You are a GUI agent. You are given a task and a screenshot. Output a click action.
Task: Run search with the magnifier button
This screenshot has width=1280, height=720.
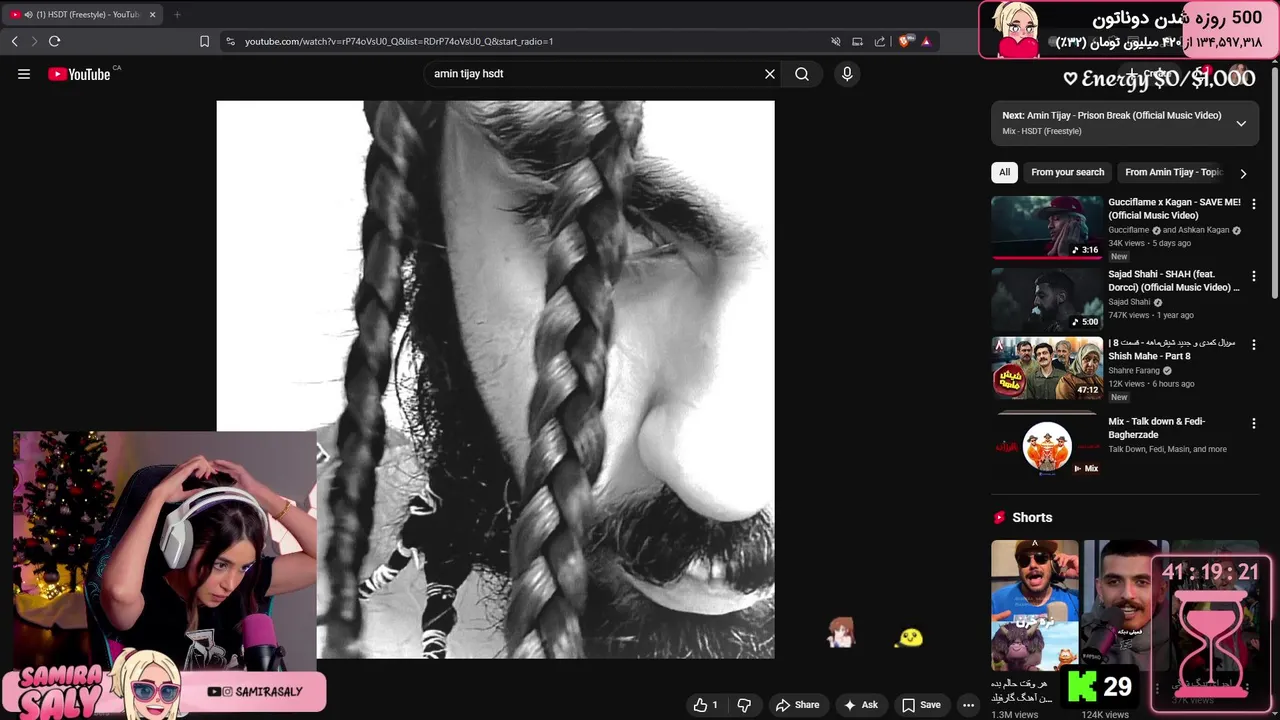coord(802,74)
